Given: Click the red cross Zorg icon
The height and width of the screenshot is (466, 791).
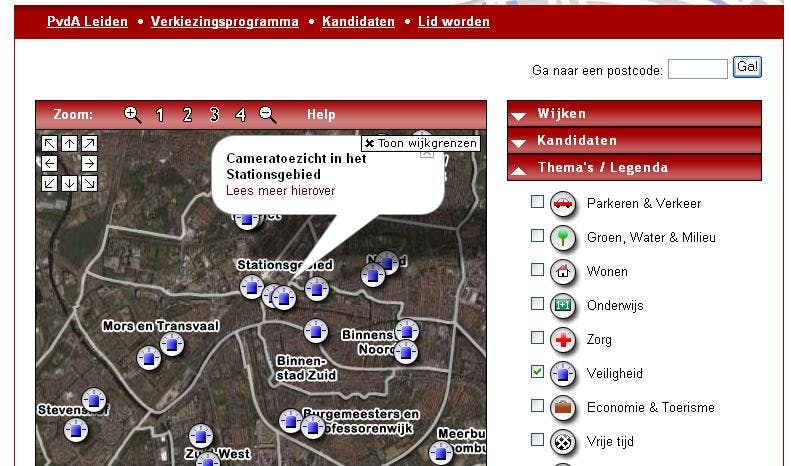Looking at the screenshot, I should coord(562,340).
